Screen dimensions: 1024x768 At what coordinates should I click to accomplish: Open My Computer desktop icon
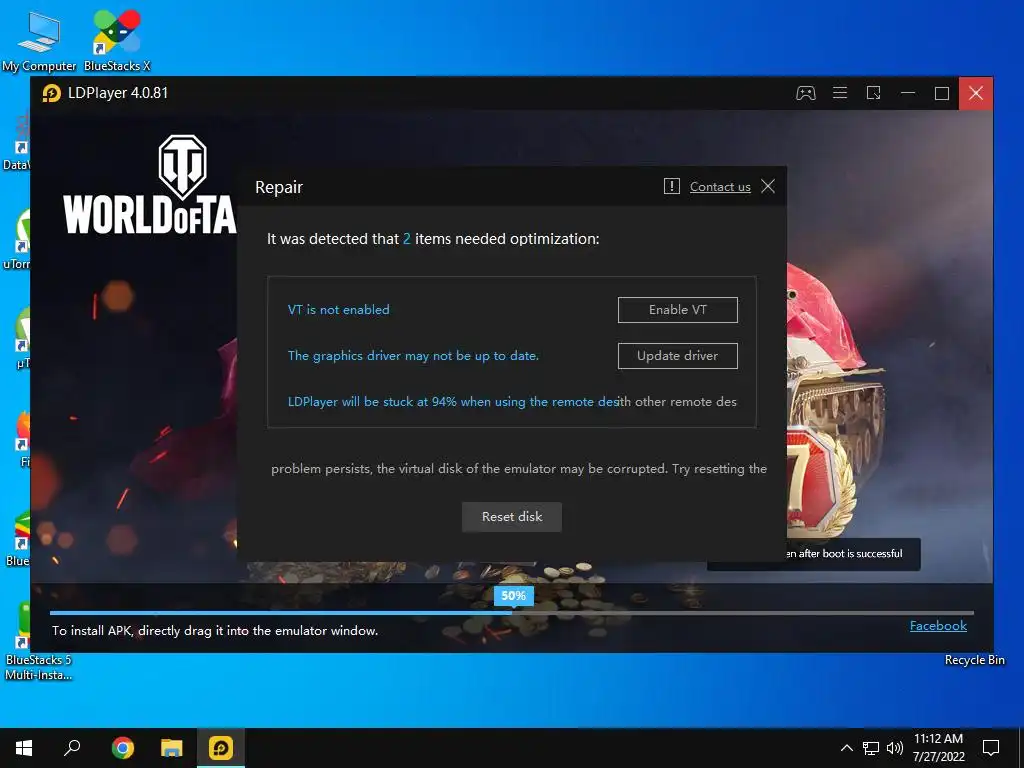tap(39, 41)
